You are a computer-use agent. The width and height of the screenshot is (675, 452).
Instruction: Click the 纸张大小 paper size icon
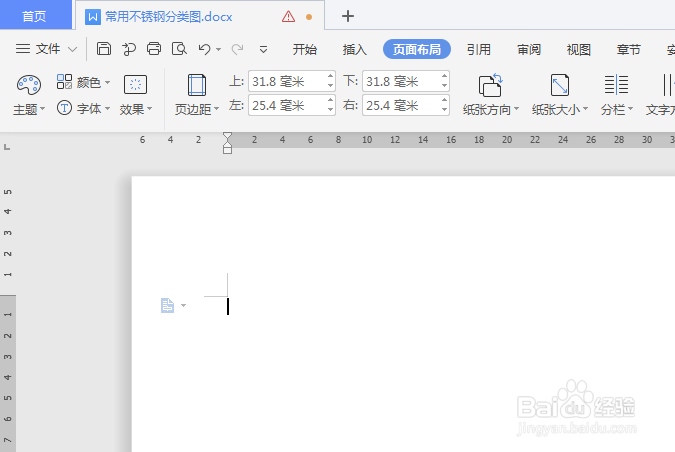[560, 85]
